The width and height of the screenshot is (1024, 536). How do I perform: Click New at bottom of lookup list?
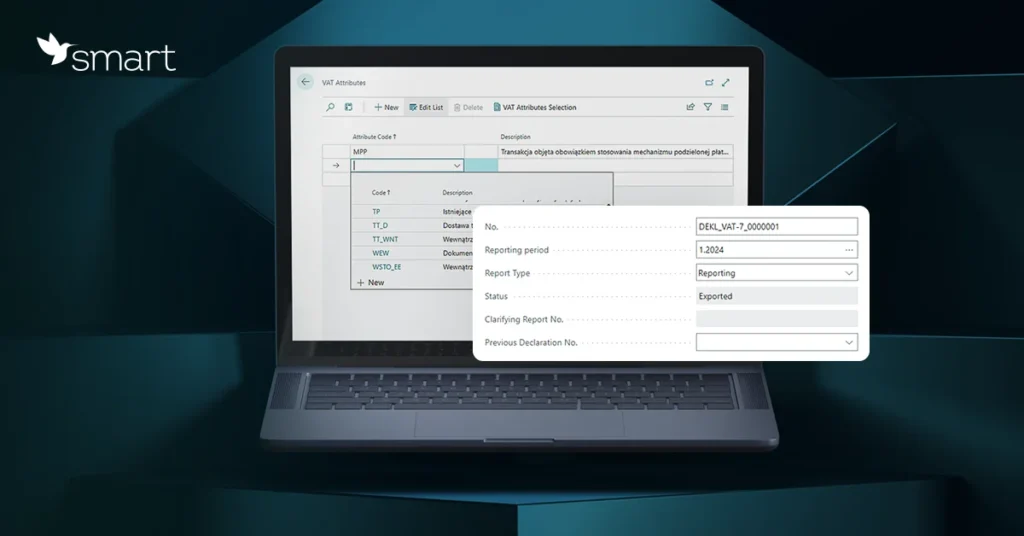[x=371, y=282]
